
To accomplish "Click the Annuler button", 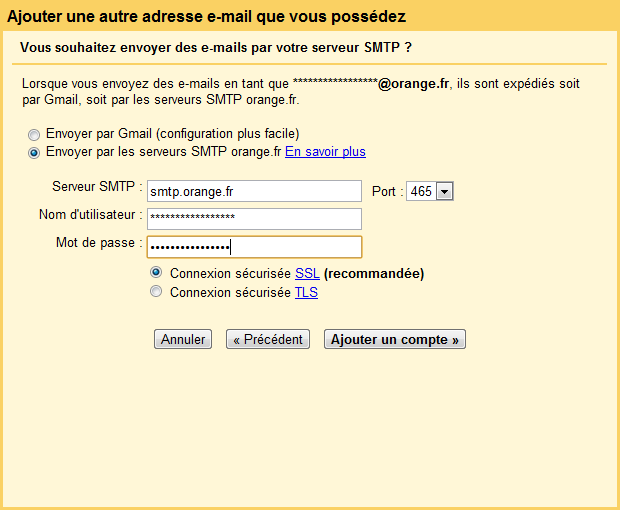I will pos(183,339).
